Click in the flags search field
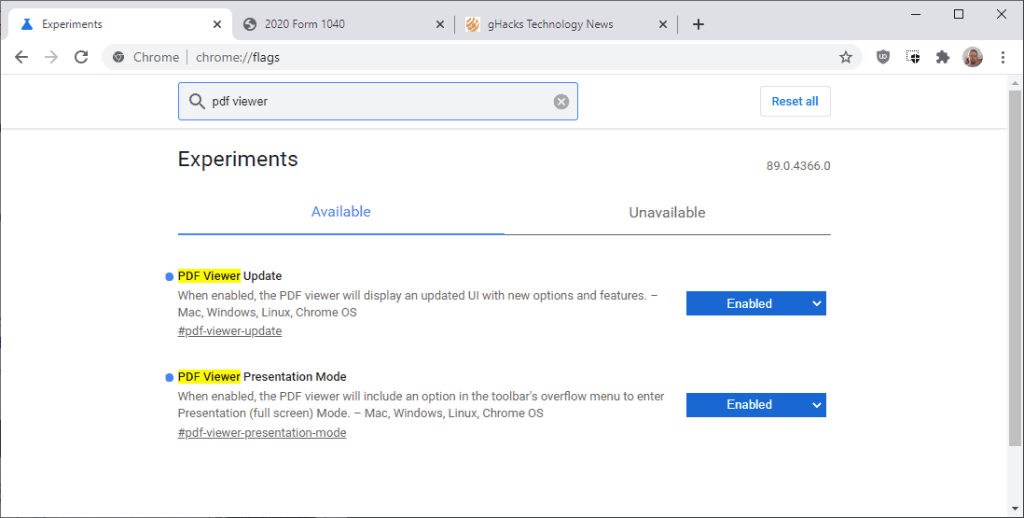The height and width of the screenshot is (518, 1024). 378,101
